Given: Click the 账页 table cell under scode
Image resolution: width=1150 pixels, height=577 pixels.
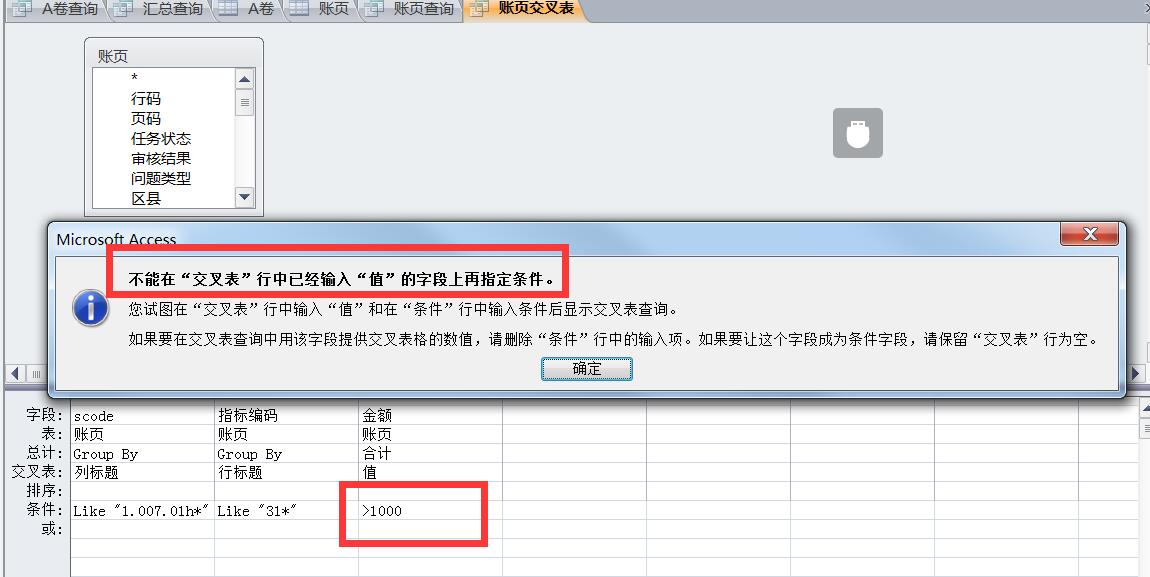Looking at the screenshot, I should pyautogui.click(x=142, y=434).
